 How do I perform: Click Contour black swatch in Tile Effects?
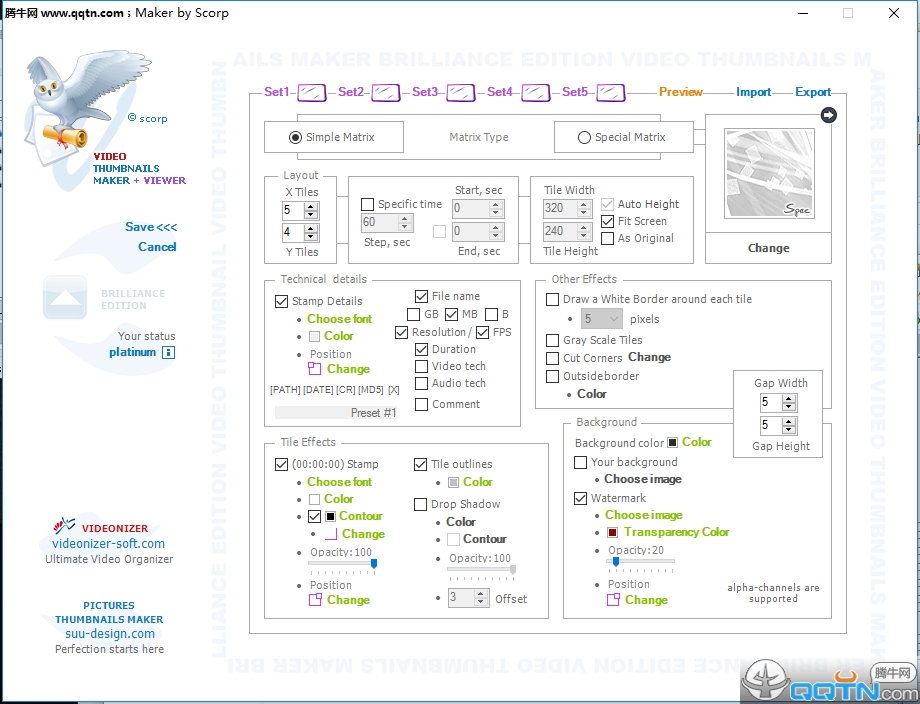pyautogui.click(x=330, y=516)
